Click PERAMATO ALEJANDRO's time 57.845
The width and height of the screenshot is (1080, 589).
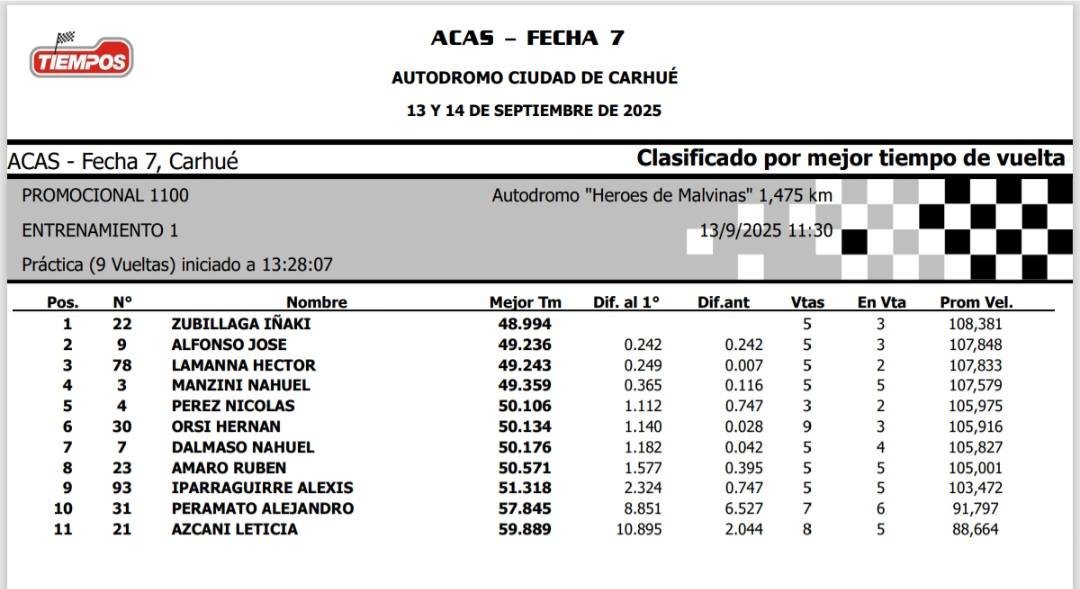(525, 508)
